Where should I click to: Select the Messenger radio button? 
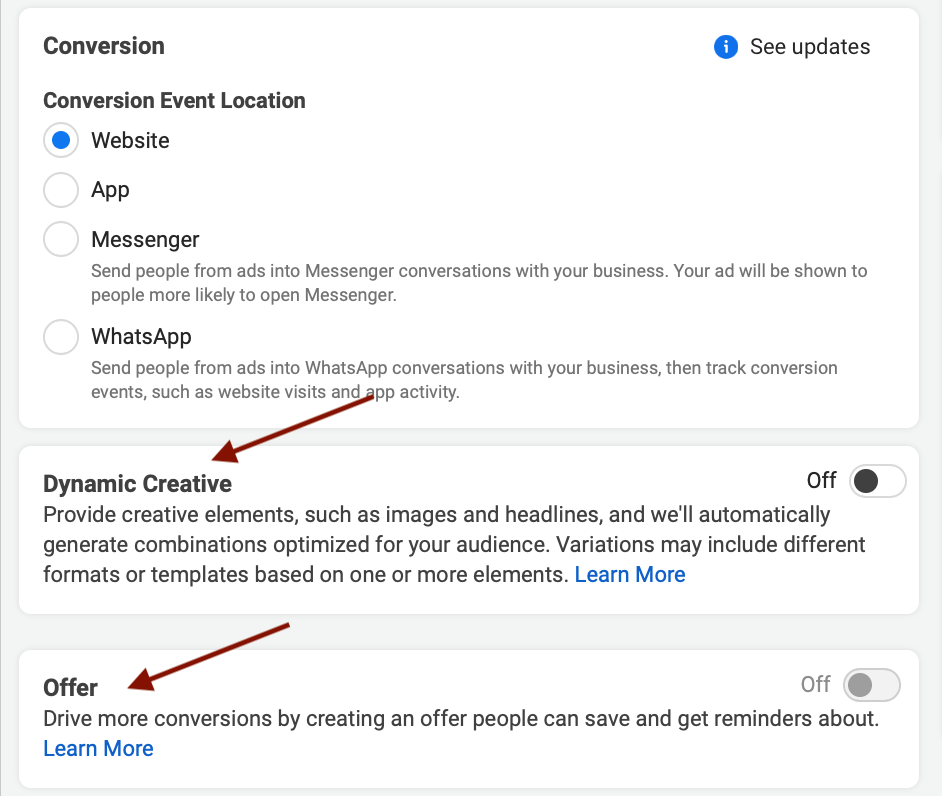tap(61, 240)
